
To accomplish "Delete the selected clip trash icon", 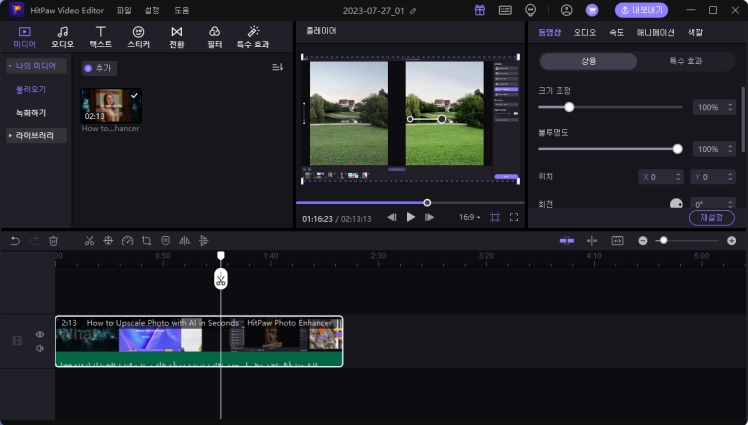I will coord(53,241).
